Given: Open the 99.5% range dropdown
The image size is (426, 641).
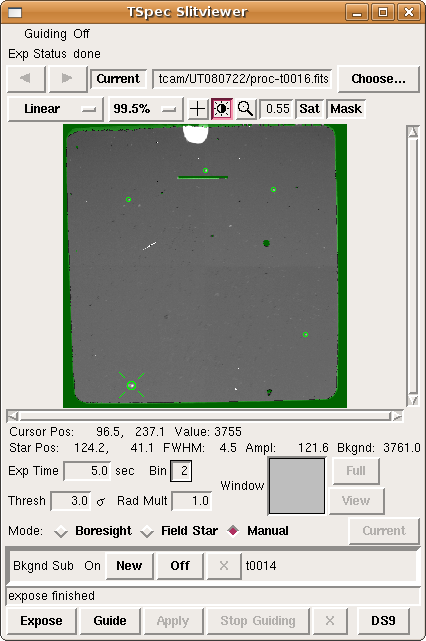Looking at the screenshot, I should pyautogui.click(x=146, y=109).
